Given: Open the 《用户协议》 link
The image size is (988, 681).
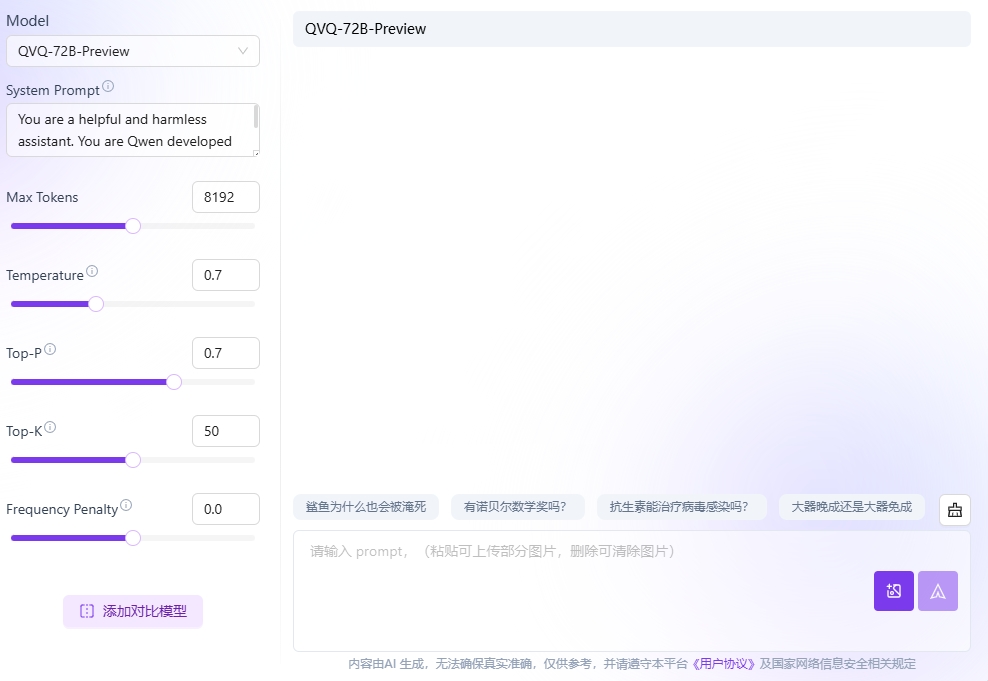Looking at the screenshot, I should (x=723, y=663).
